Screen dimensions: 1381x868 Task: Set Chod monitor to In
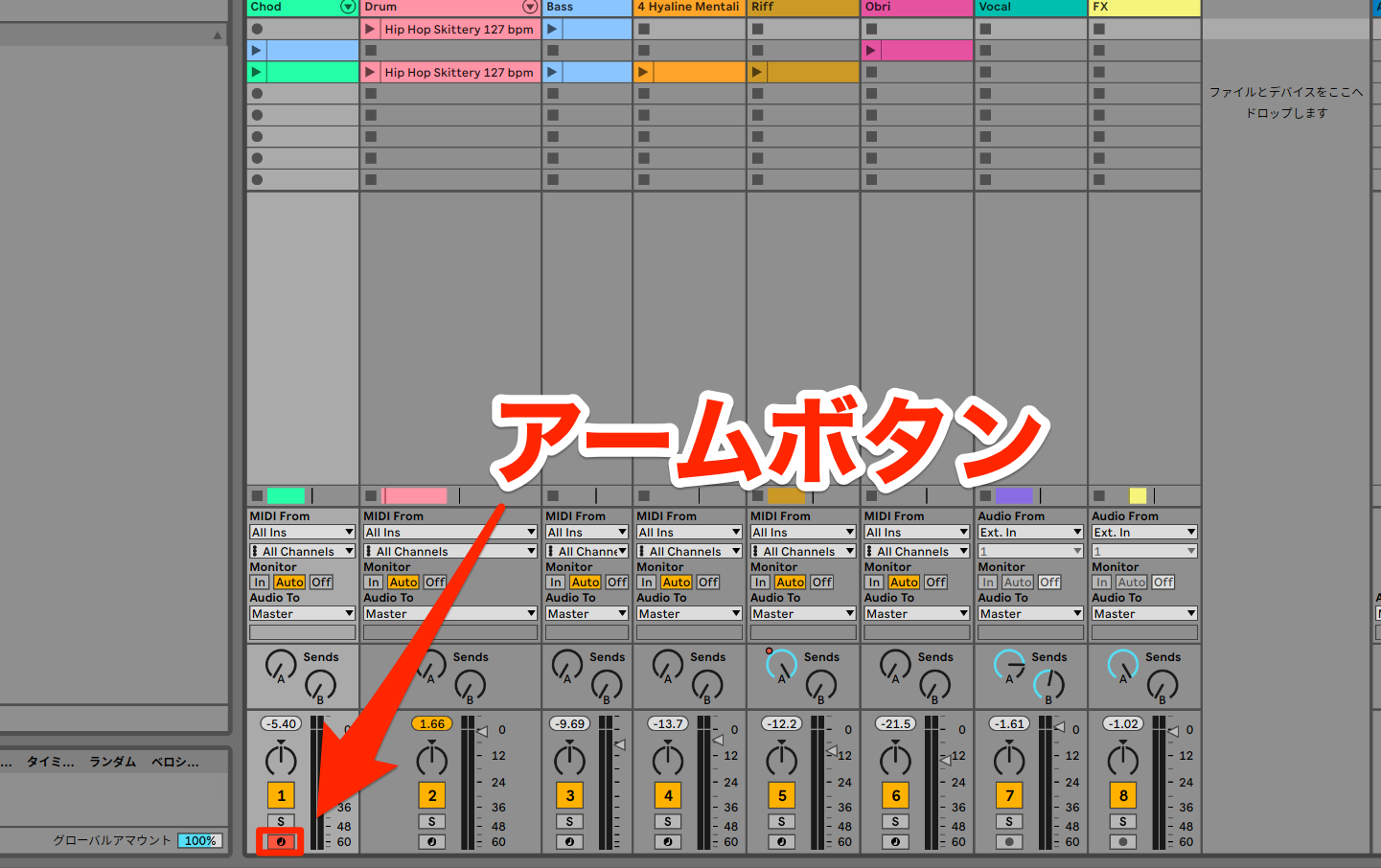pos(260,582)
